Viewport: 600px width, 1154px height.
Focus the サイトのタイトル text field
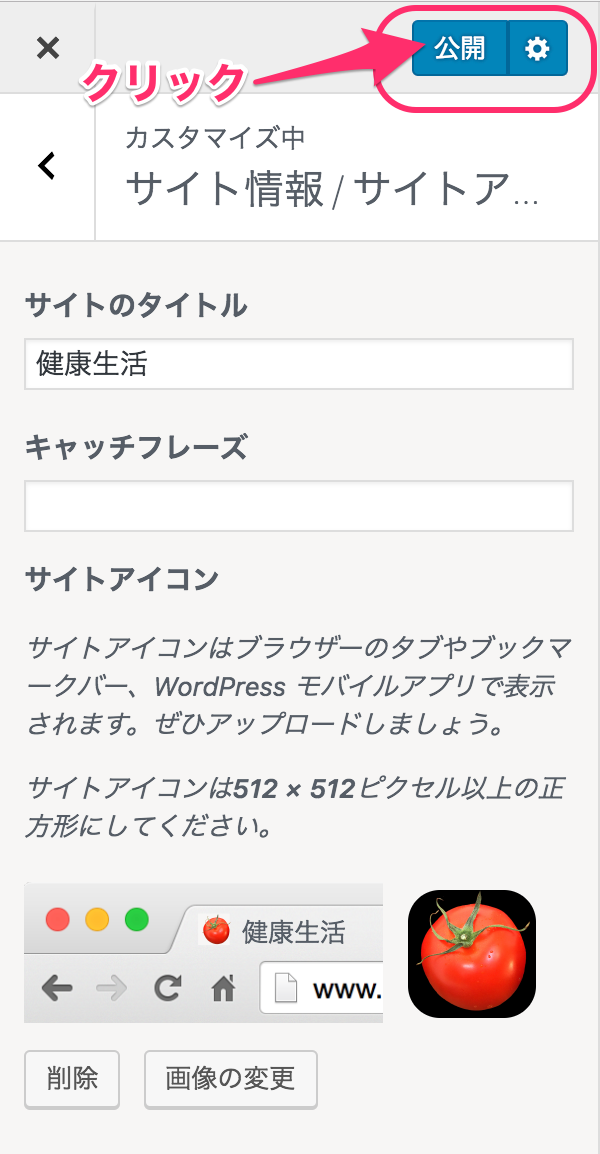pos(298,363)
